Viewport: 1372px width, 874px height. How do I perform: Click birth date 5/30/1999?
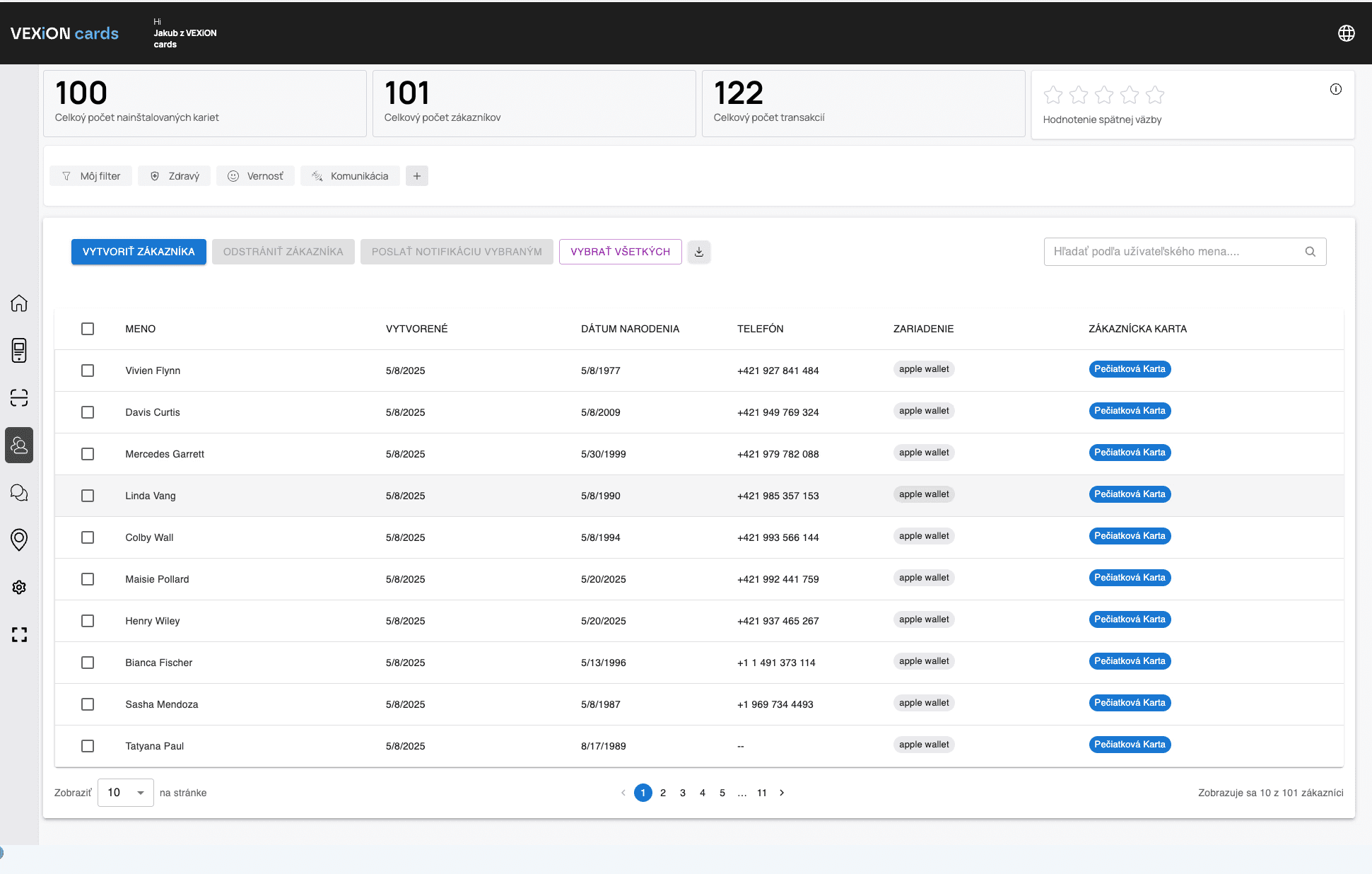point(604,454)
